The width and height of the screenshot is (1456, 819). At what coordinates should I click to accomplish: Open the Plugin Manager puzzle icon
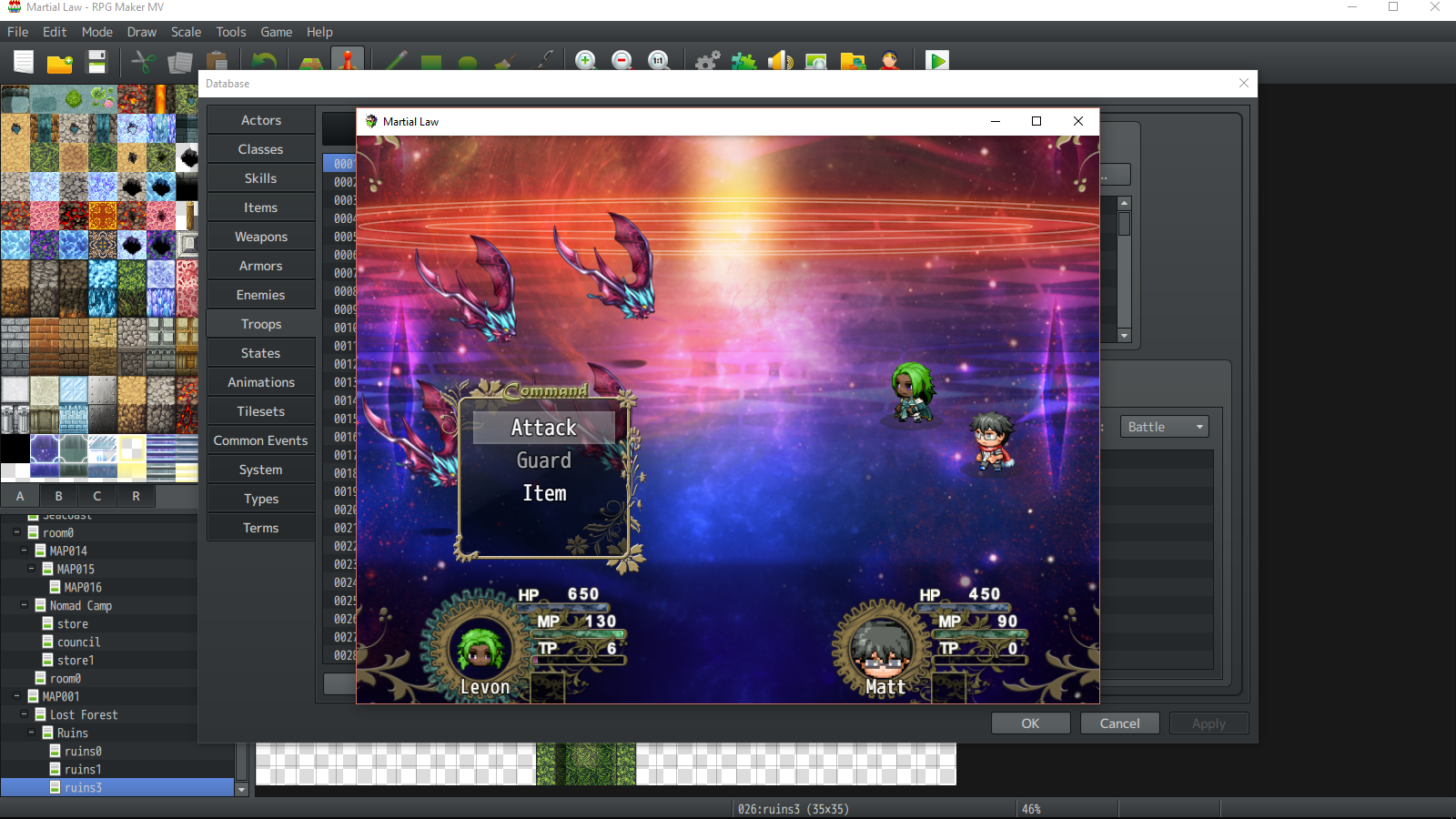743,62
